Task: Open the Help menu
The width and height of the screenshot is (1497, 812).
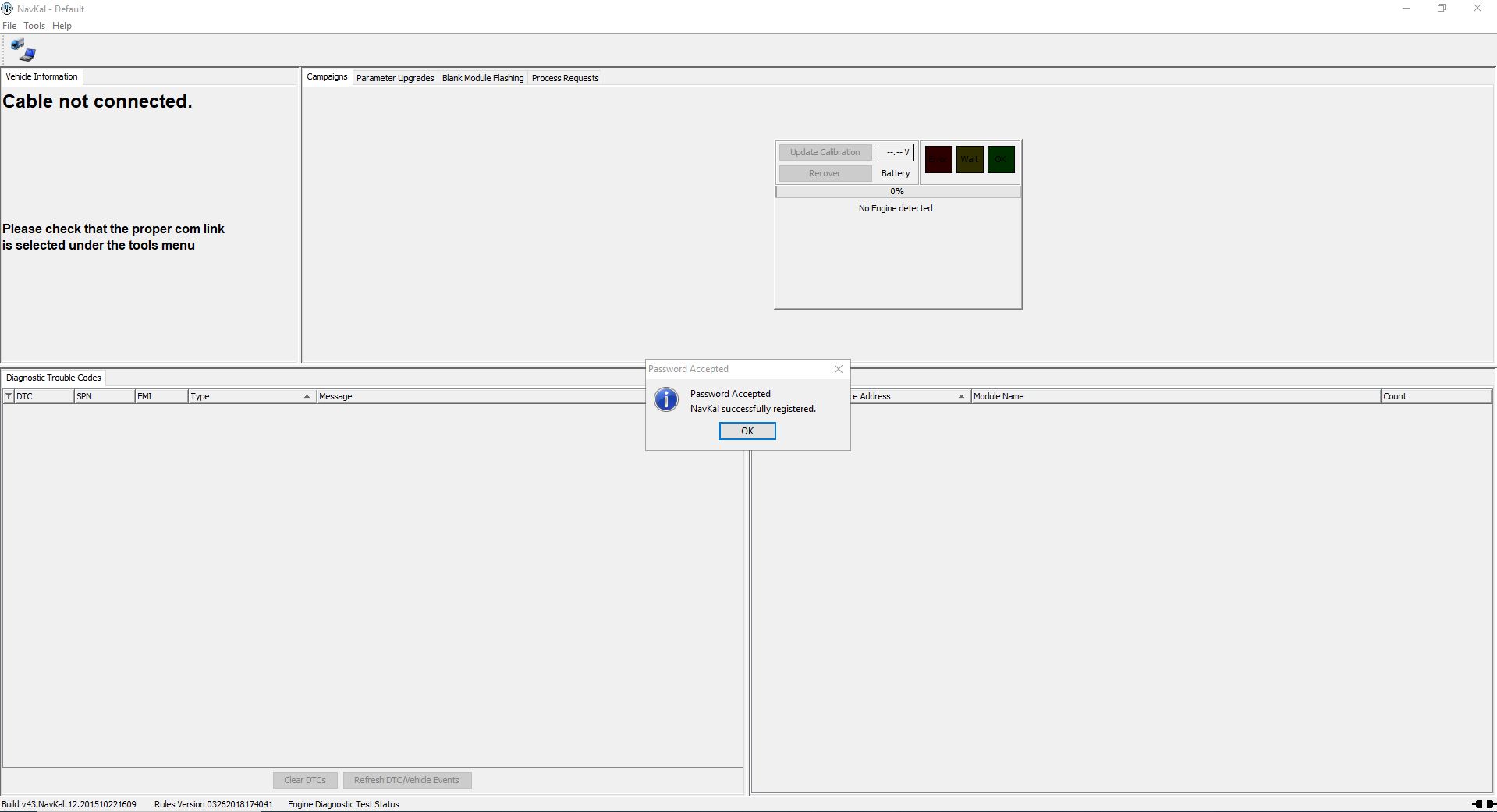Action: click(x=62, y=26)
